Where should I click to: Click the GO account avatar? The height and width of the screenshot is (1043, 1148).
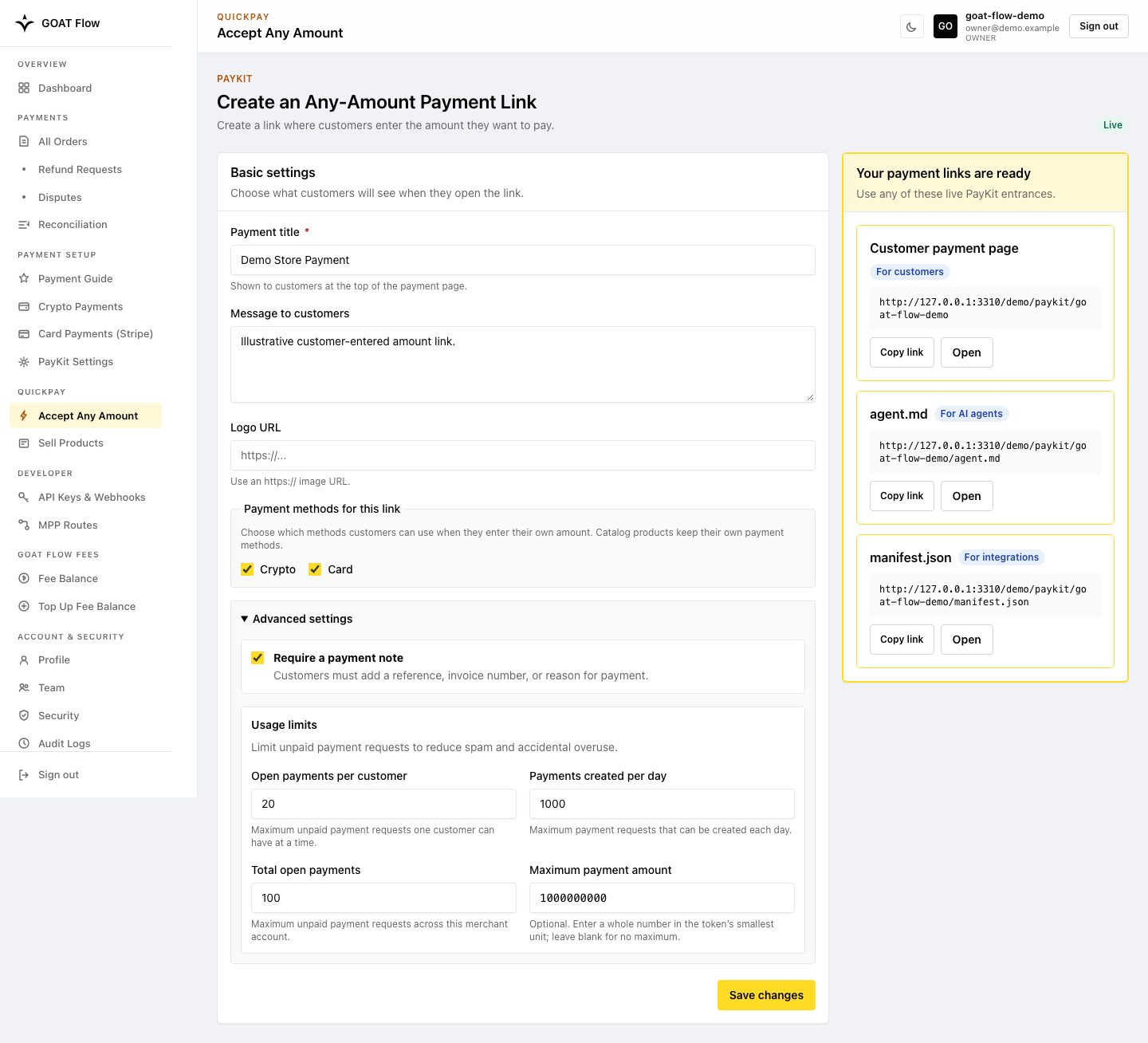coord(946,26)
